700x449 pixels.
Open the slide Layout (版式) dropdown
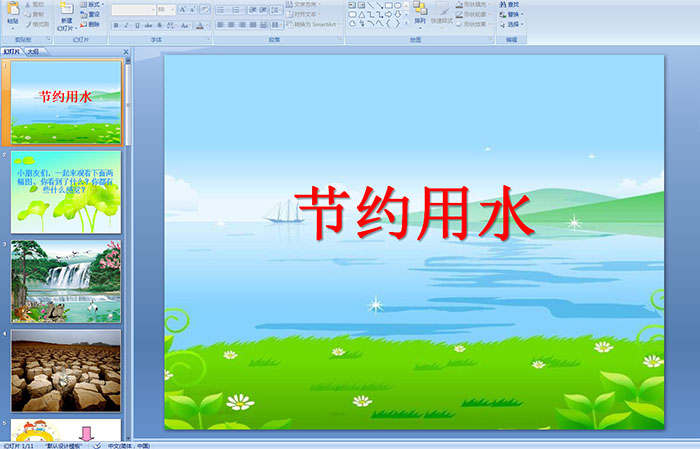pyautogui.click(x=92, y=4)
